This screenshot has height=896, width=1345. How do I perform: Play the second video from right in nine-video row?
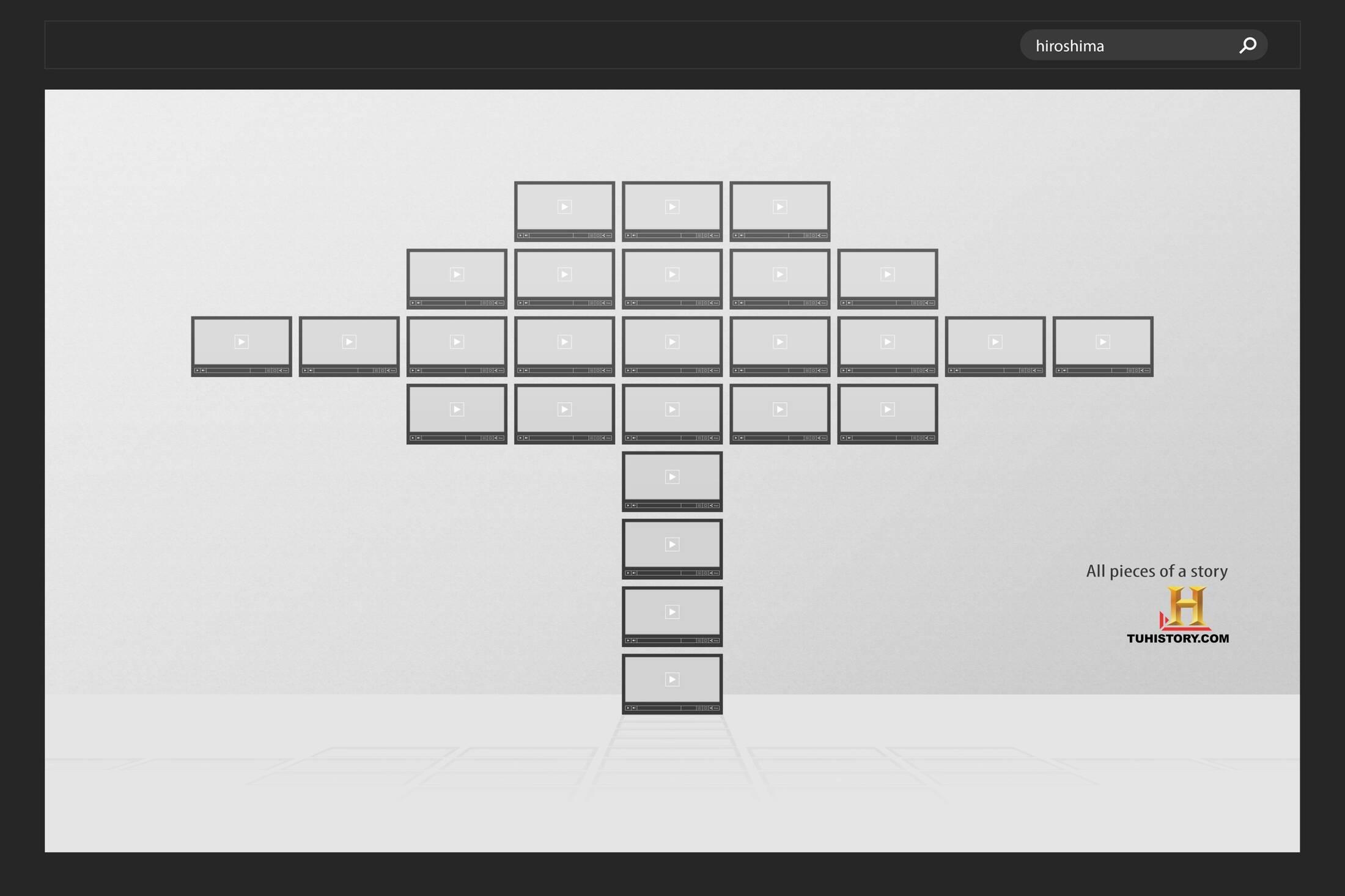tap(995, 342)
